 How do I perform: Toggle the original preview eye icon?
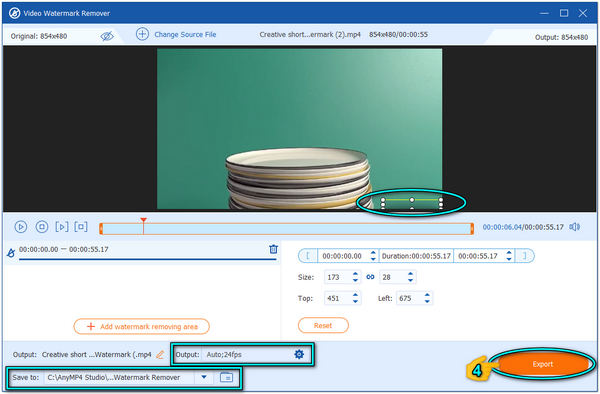click(107, 36)
